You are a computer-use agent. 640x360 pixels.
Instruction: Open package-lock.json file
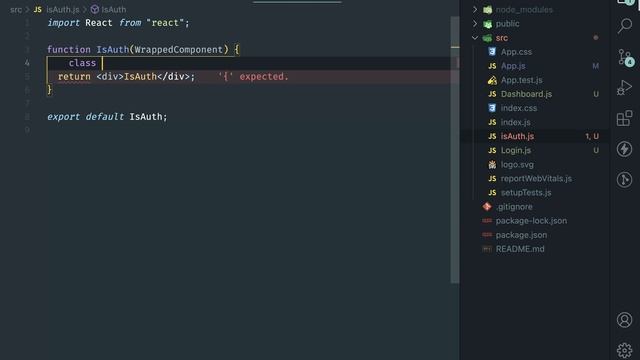click(x=531, y=221)
